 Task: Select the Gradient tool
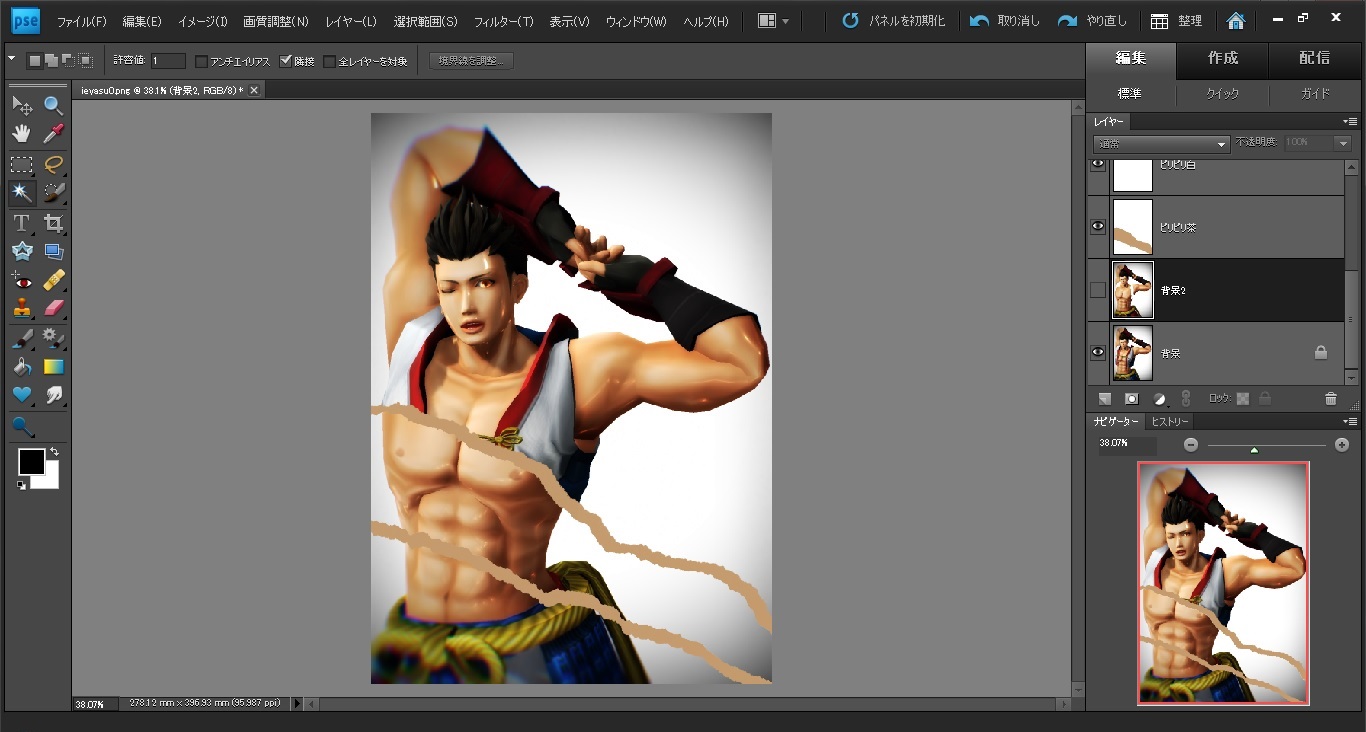pyautogui.click(x=54, y=367)
